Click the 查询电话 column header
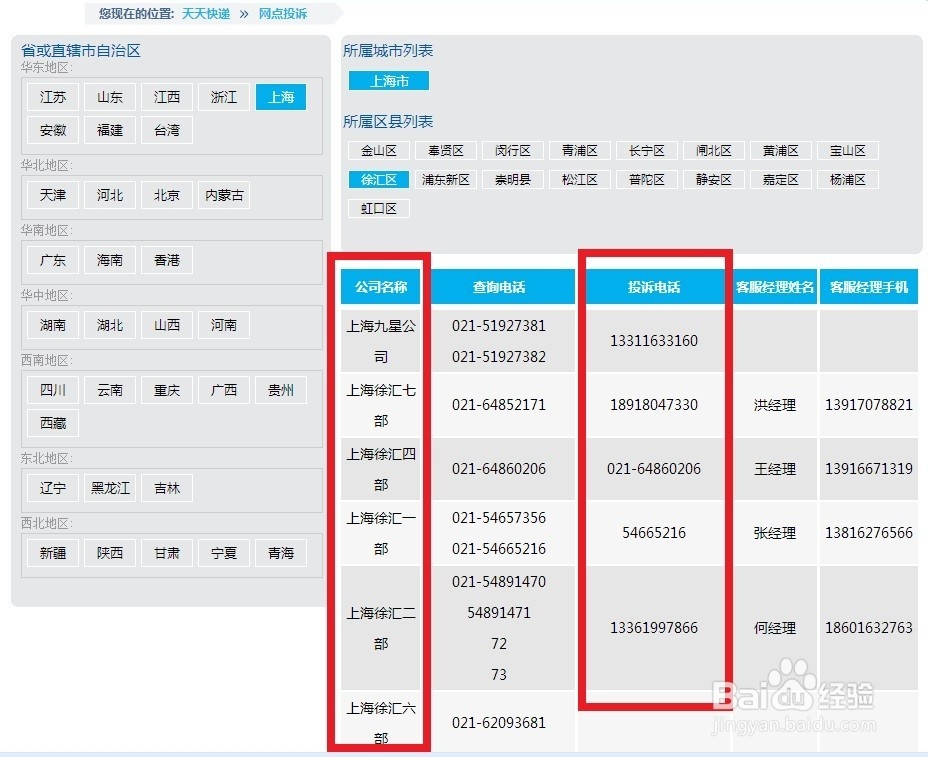 point(499,287)
